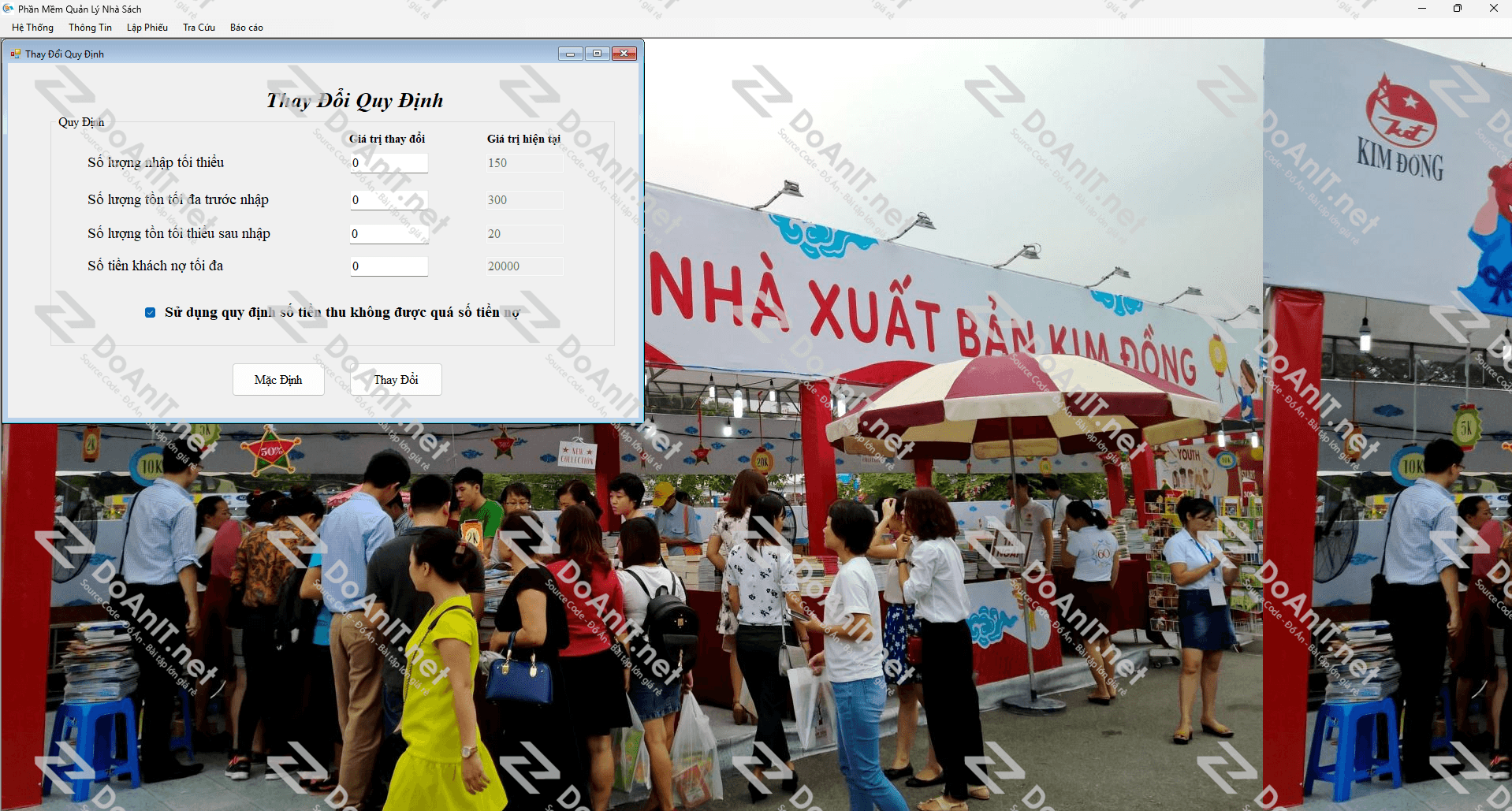This screenshot has width=1512, height=811.
Task: Click the Thay Đổi button
Action: 396,380
